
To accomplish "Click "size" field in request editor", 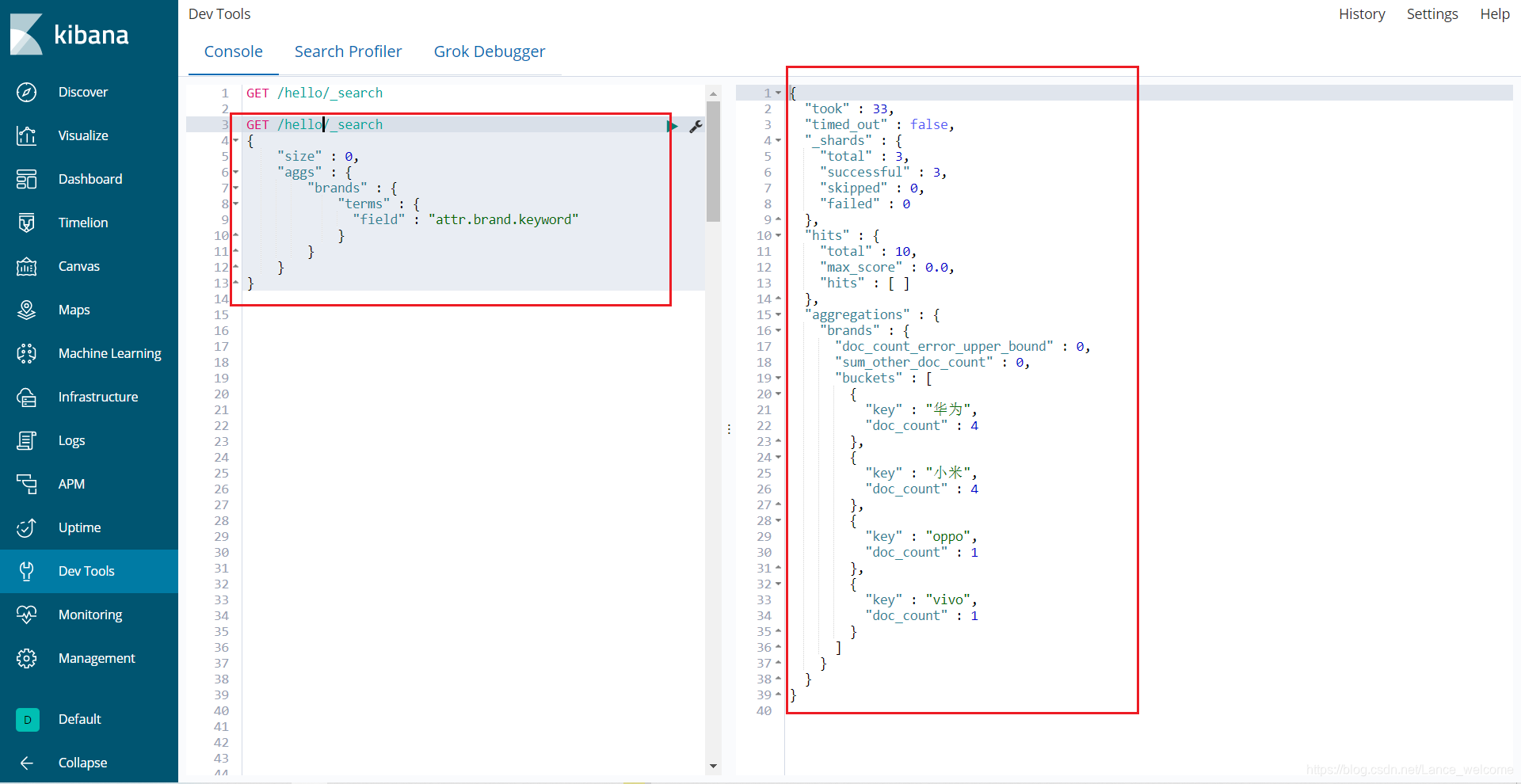I will [x=299, y=156].
